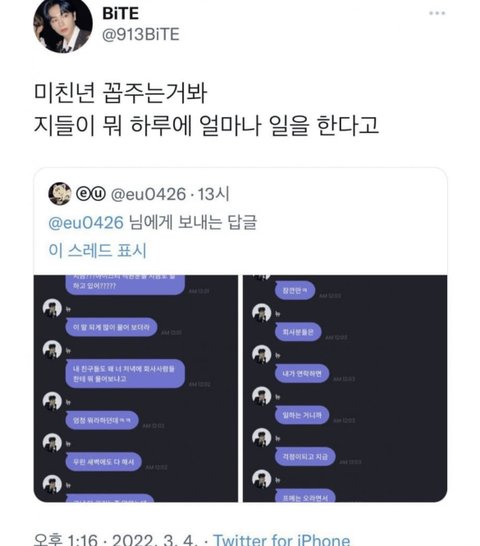The image size is (480, 546).
Task: Click the quoted ⓔⓤ display name
Action: 91,194
